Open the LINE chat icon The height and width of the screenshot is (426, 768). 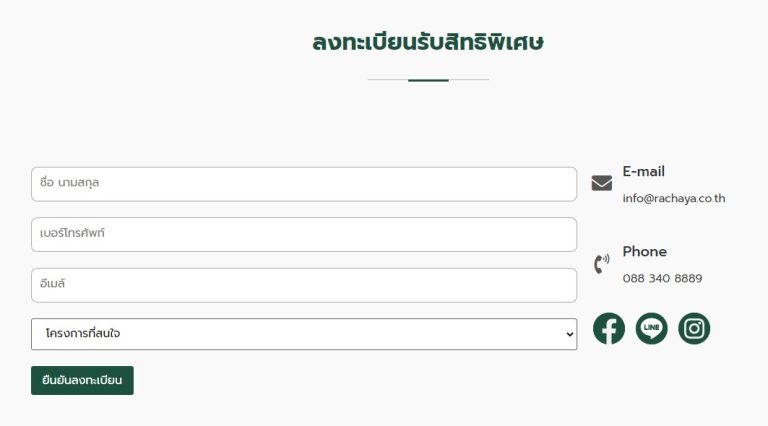pyautogui.click(x=651, y=329)
